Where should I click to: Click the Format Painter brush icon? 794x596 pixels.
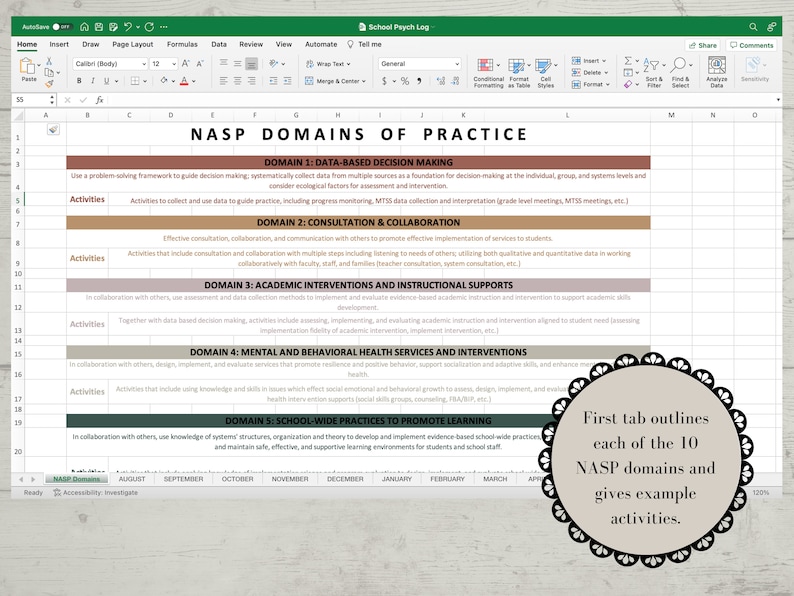pyautogui.click(x=49, y=84)
